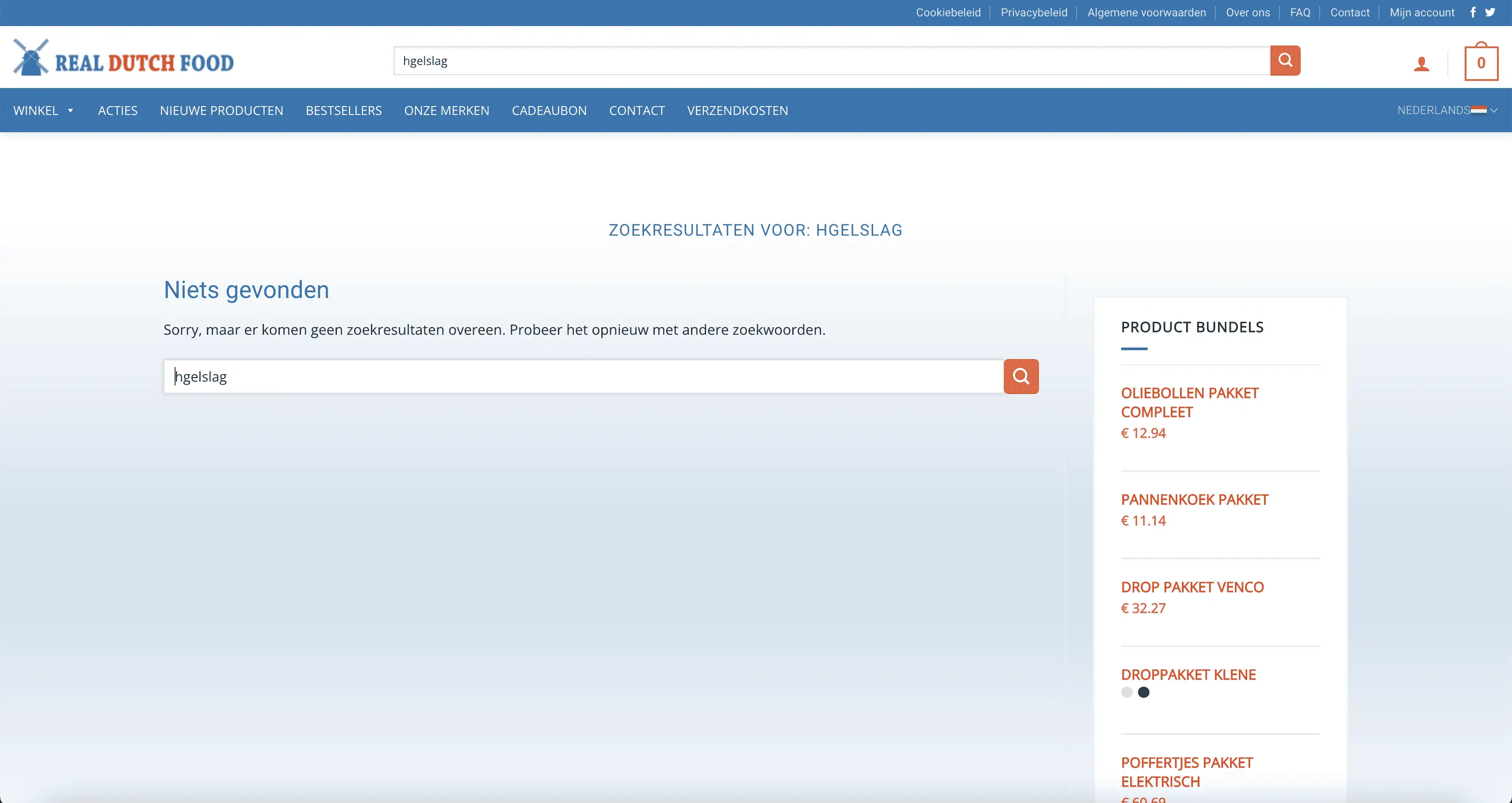1512x803 pixels.
Task: Focus the header search input field
Action: click(x=831, y=61)
